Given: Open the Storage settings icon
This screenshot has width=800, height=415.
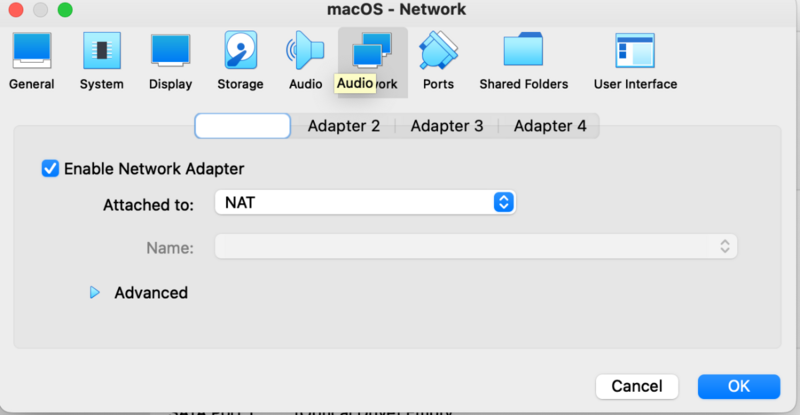Looking at the screenshot, I should pos(240,50).
